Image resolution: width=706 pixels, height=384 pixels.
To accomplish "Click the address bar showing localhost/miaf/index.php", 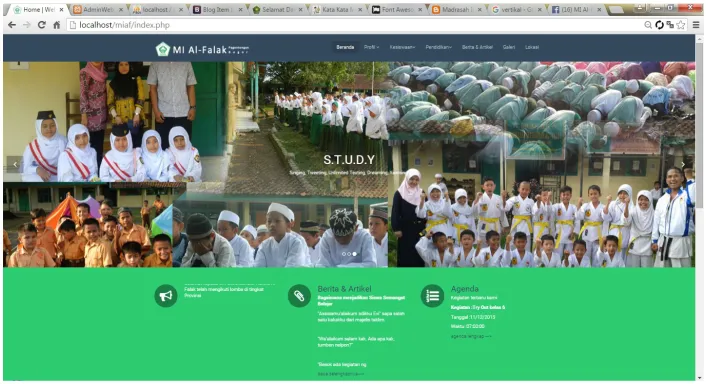I will pyautogui.click(x=356, y=25).
